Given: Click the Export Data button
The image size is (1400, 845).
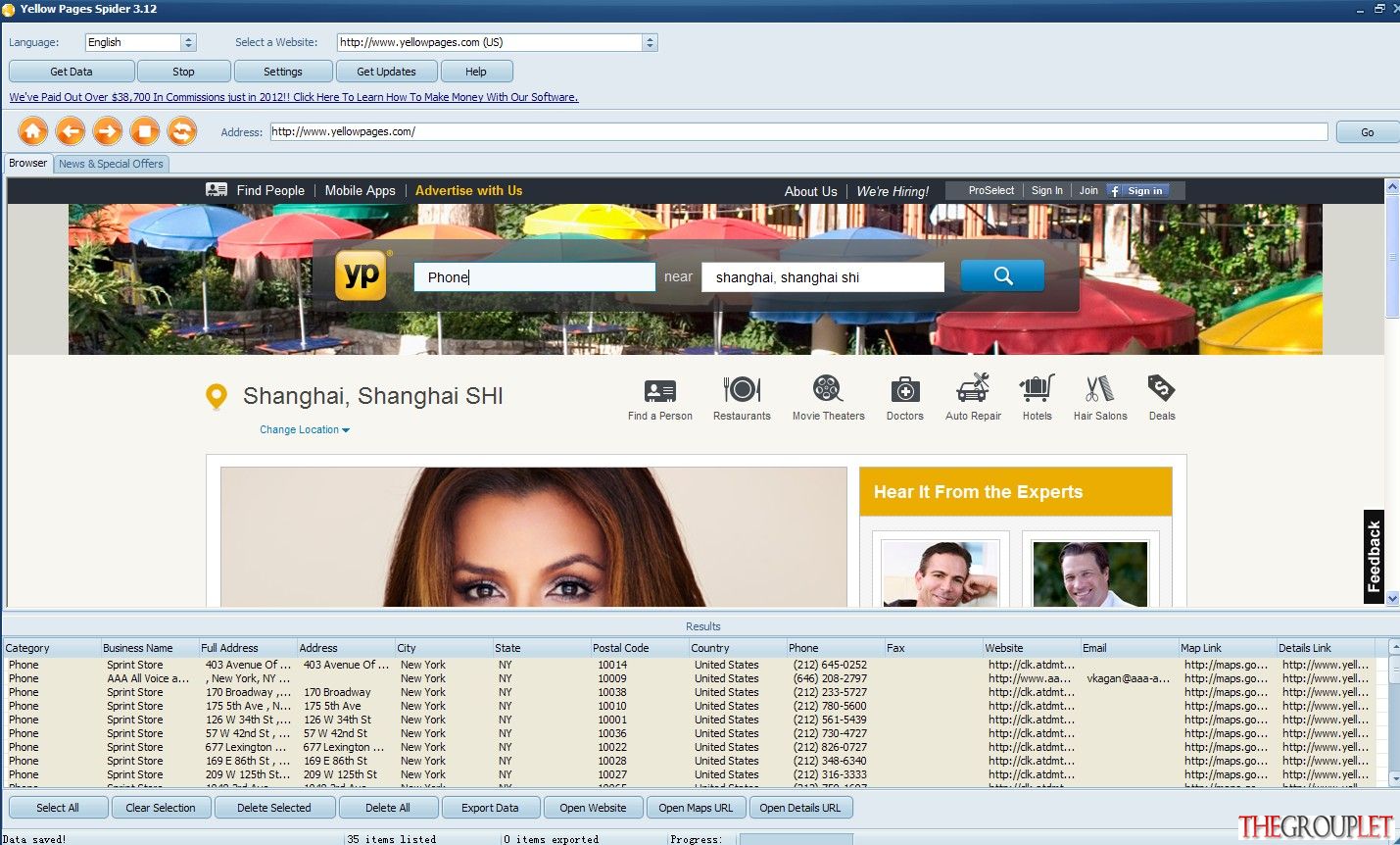Looking at the screenshot, I should (490, 808).
